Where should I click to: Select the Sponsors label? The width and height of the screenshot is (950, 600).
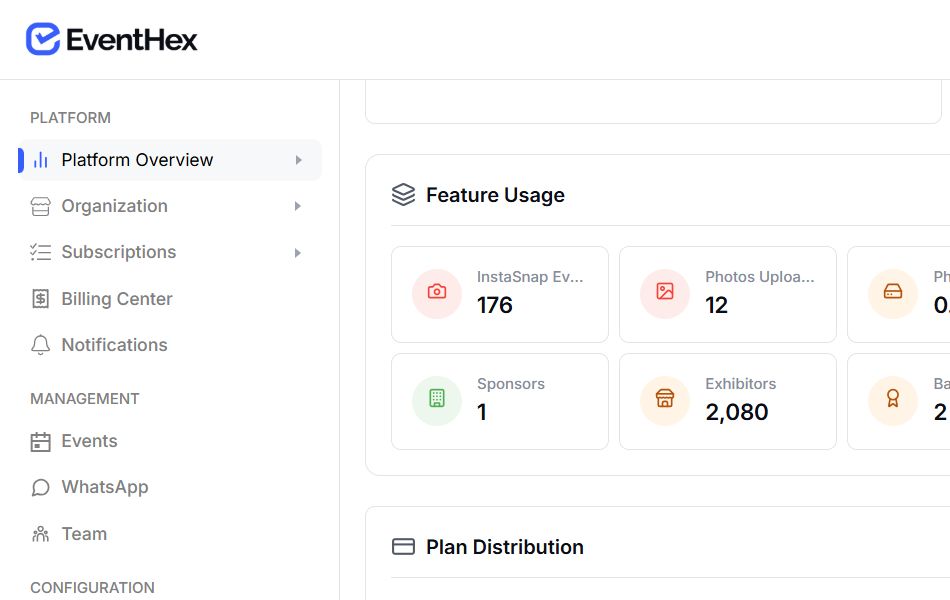click(x=511, y=384)
